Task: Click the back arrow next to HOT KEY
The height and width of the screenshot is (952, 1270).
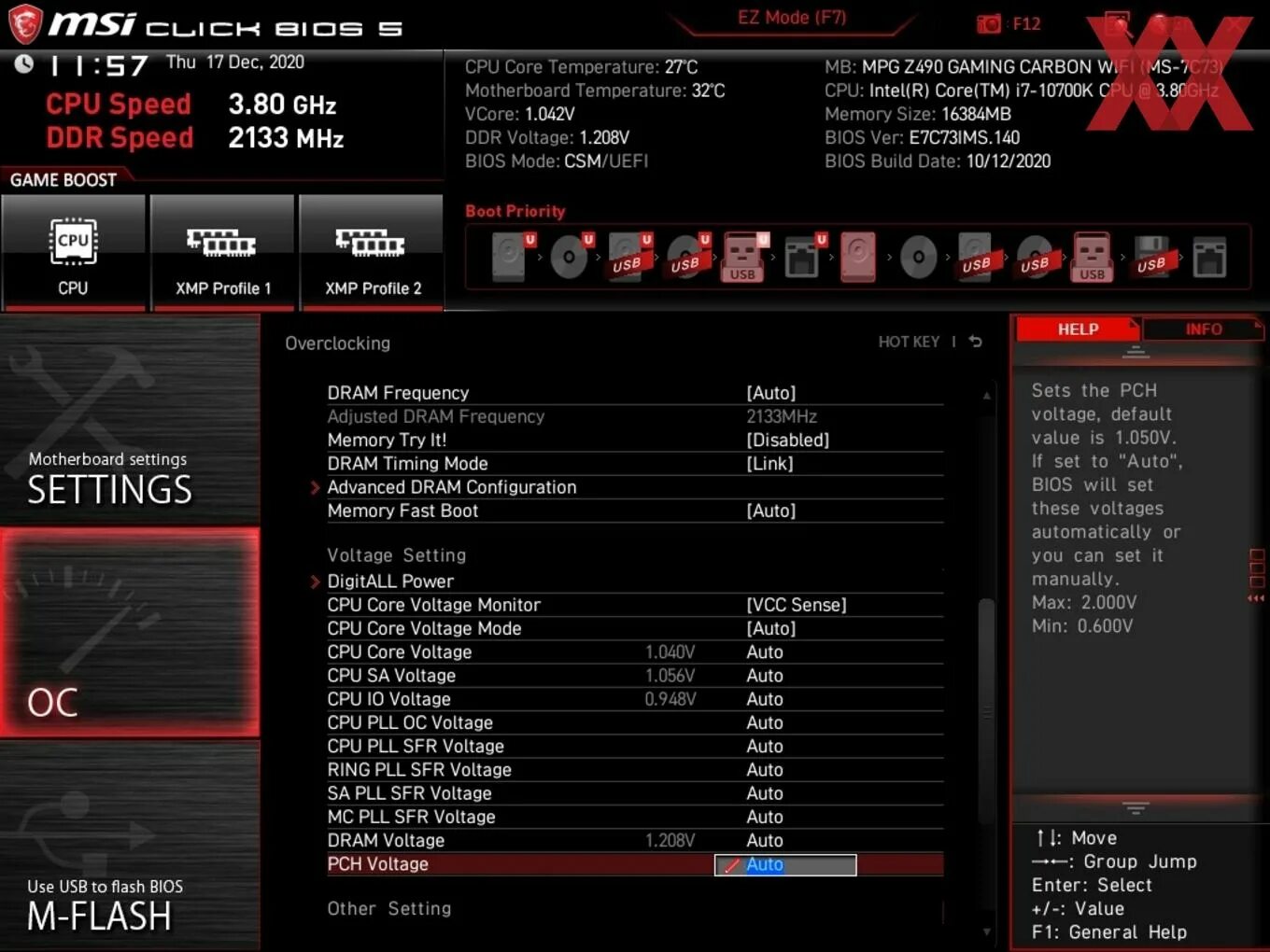Action: pos(975,342)
